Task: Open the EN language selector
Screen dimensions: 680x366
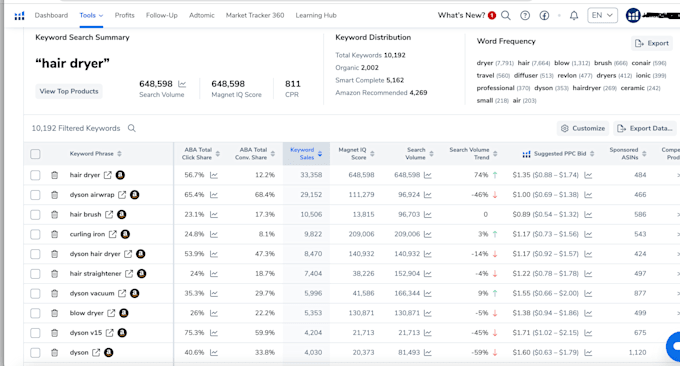Action: [602, 15]
